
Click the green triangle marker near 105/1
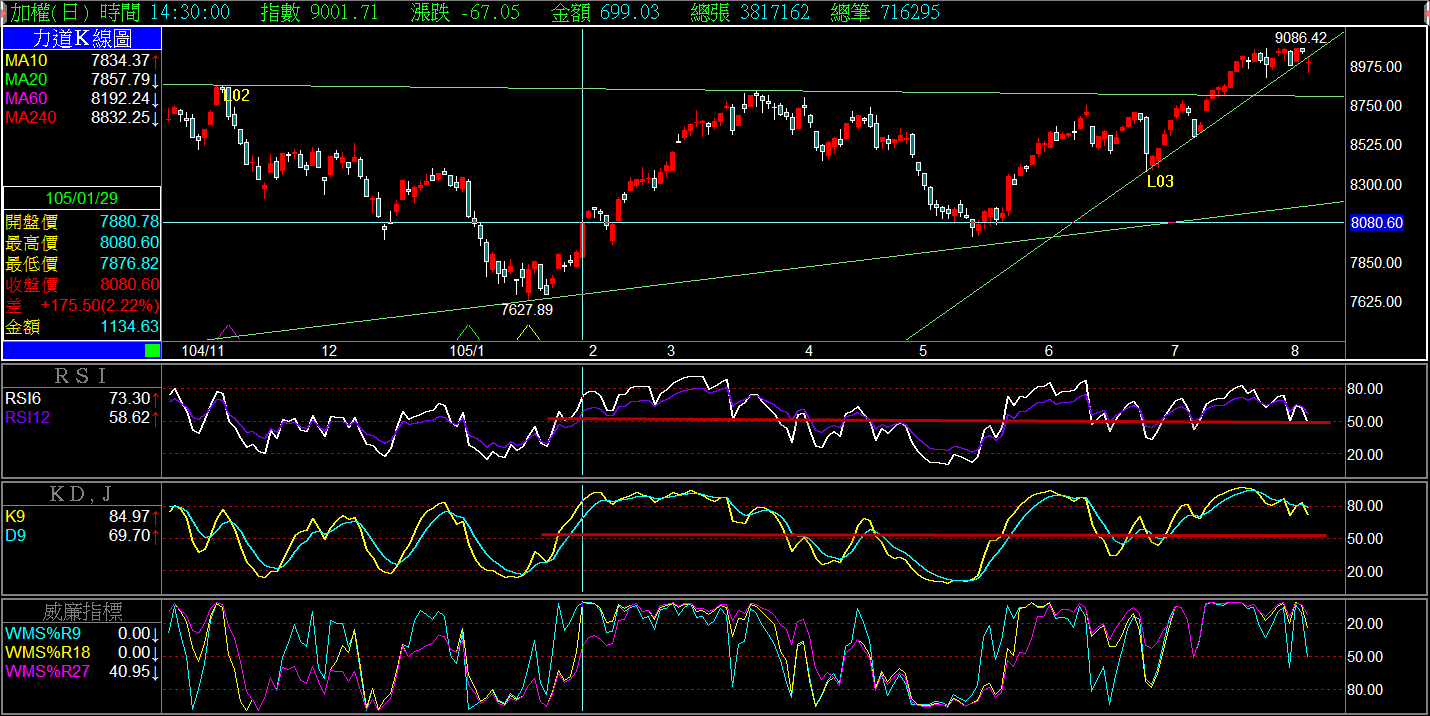467,332
